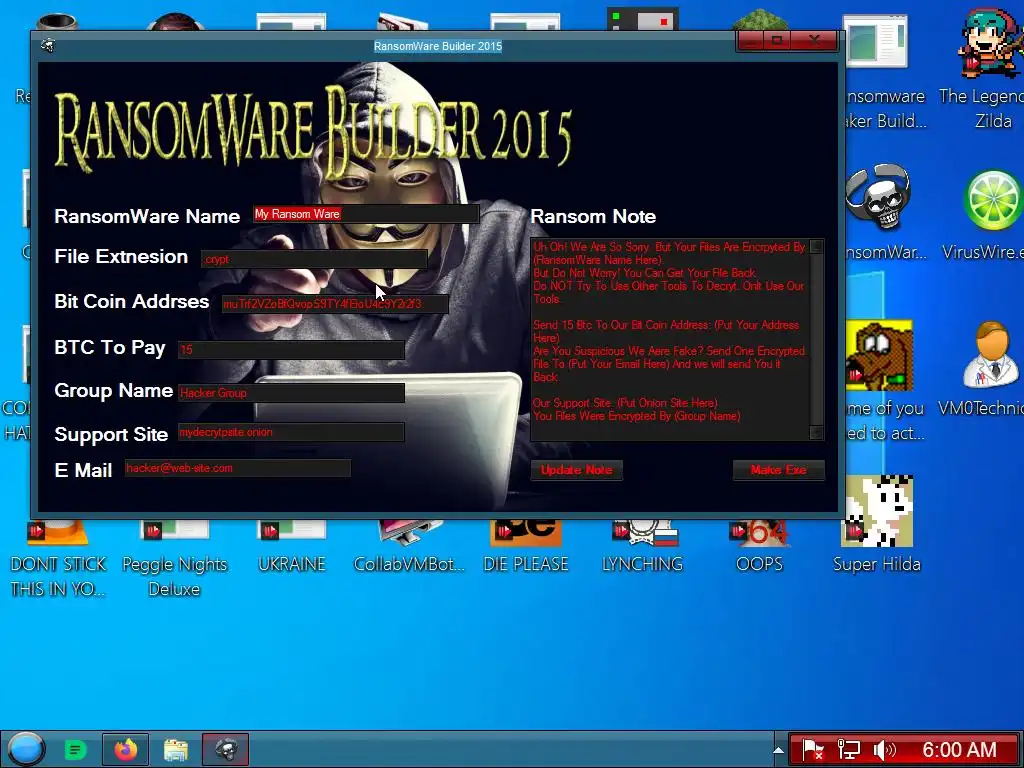Click the volume speaker tray icon
Viewport: 1024px width, 768px height.
884,750
